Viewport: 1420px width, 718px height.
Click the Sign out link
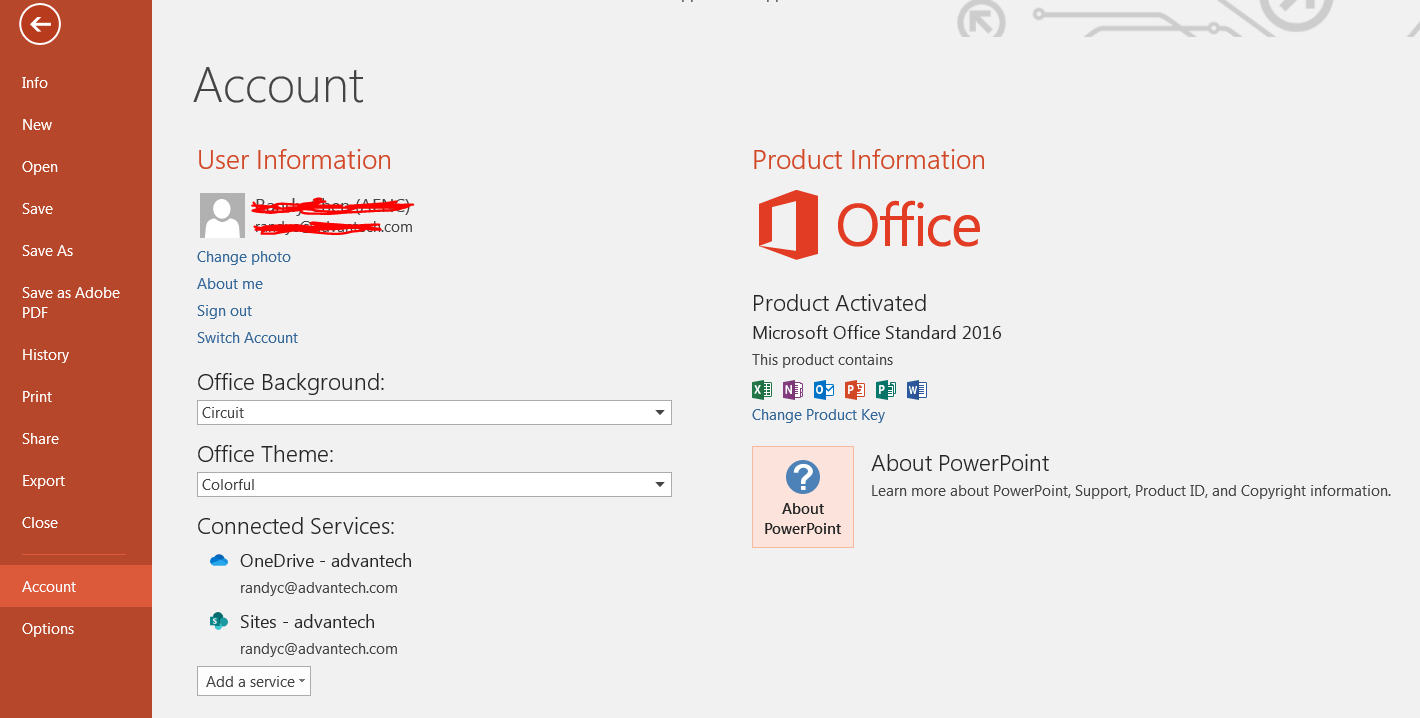tap(224, 311)
